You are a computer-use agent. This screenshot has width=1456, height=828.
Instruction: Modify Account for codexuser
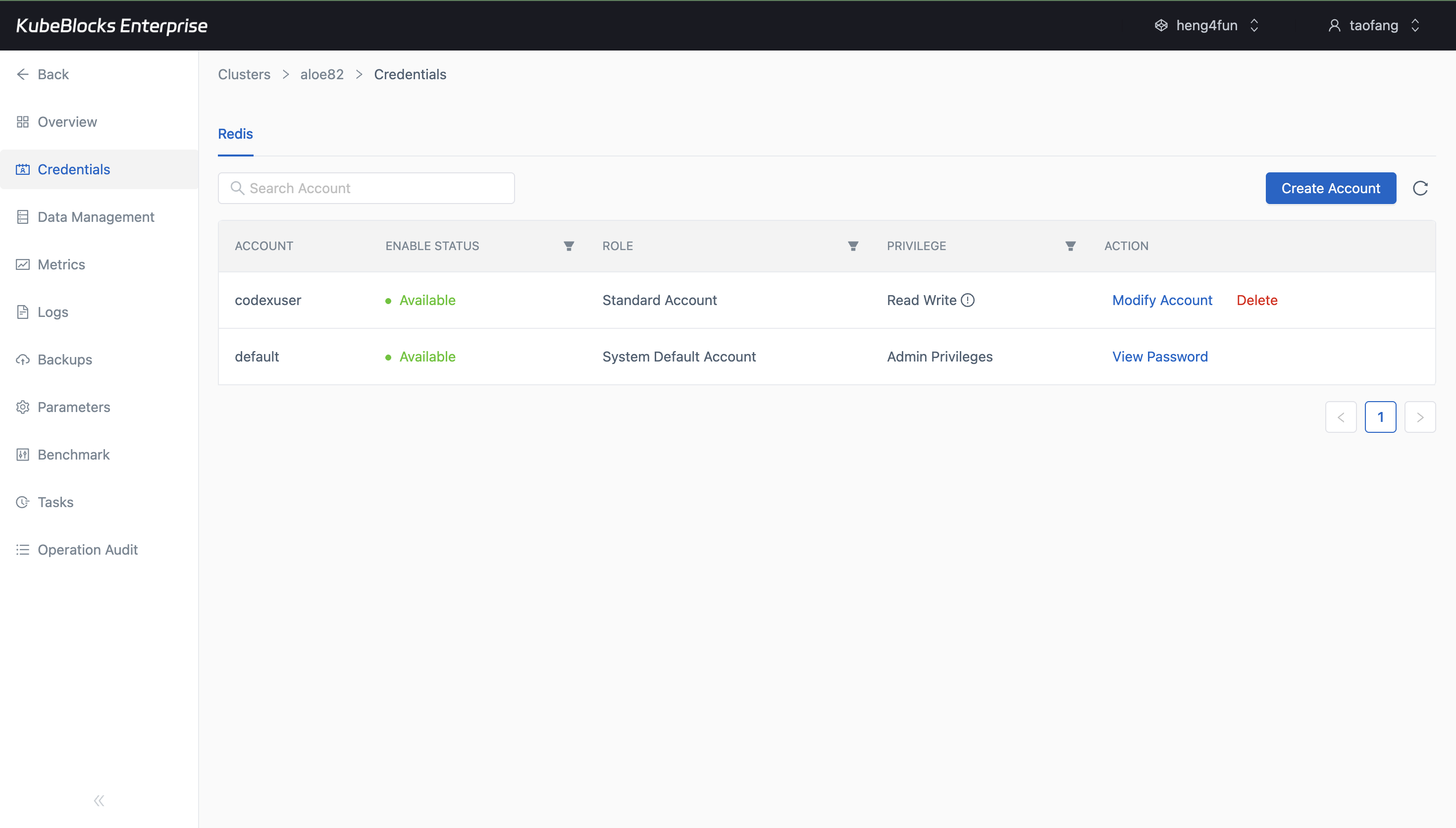(1162, 300)
